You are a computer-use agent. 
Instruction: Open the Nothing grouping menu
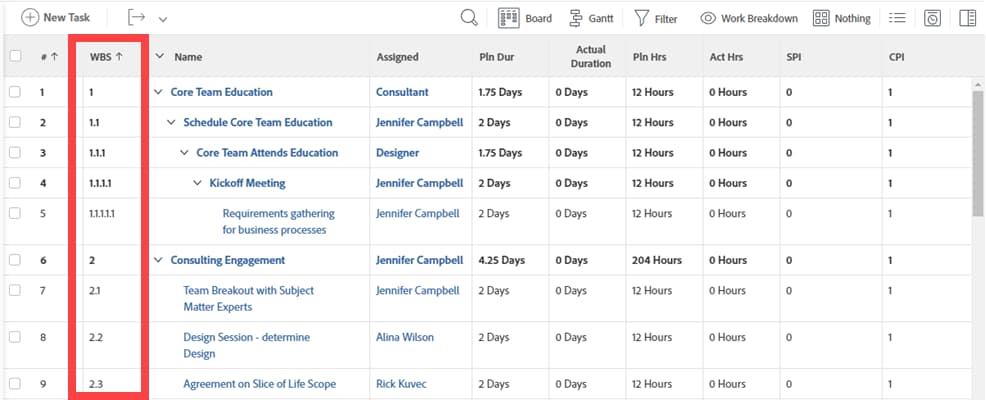tap(841, 18)
